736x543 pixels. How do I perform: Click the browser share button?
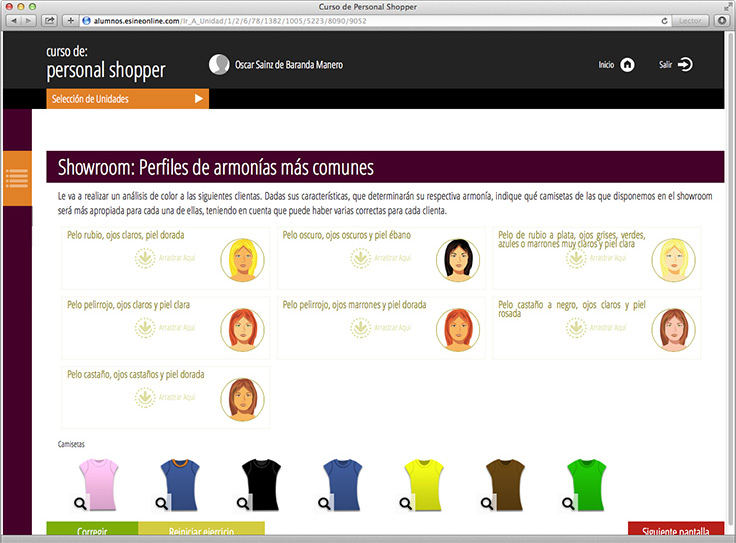pyautogui.click(x=50, y=20)
